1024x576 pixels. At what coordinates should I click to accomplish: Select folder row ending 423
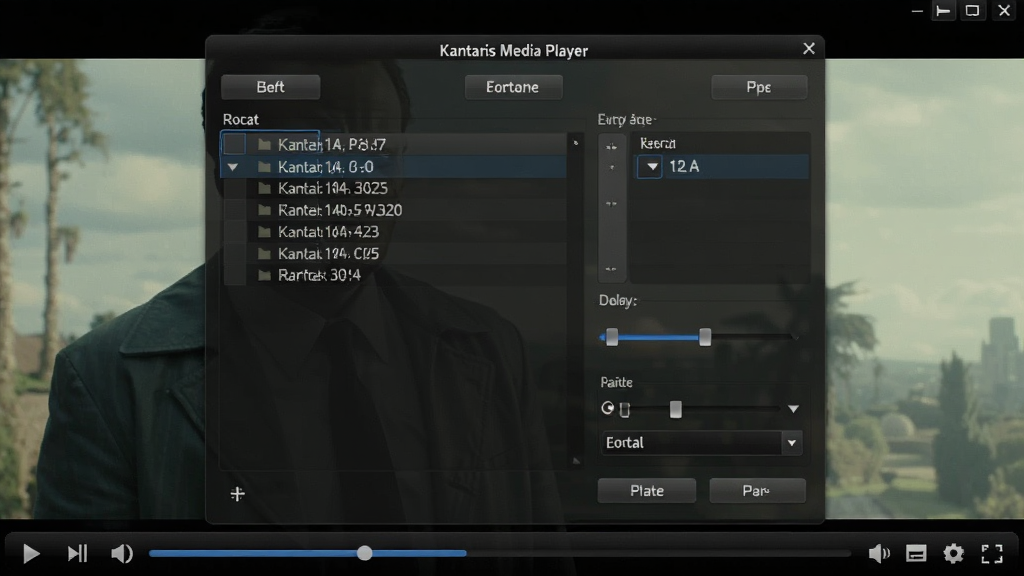click(x=394, y=232)
